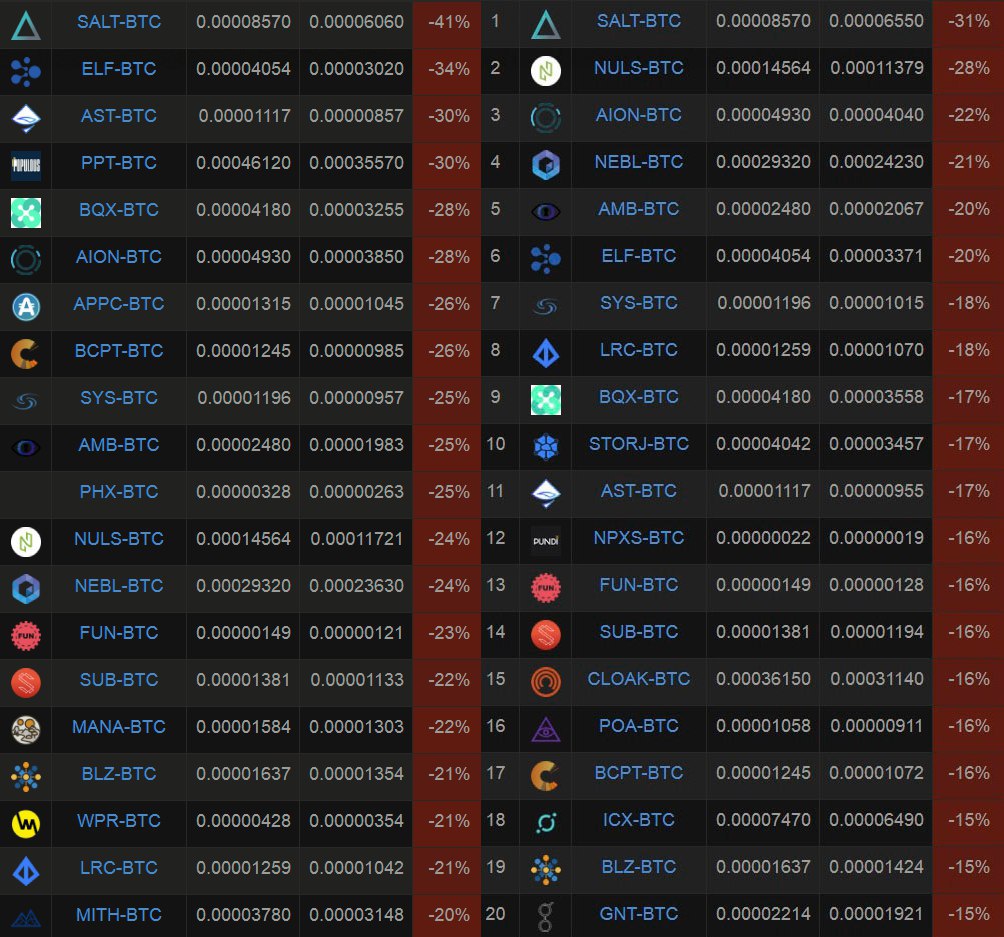This screenshot has height=937, width=1004.
Task: Click the NULS coin icon in right table
Action: click(x=546, y=71)
